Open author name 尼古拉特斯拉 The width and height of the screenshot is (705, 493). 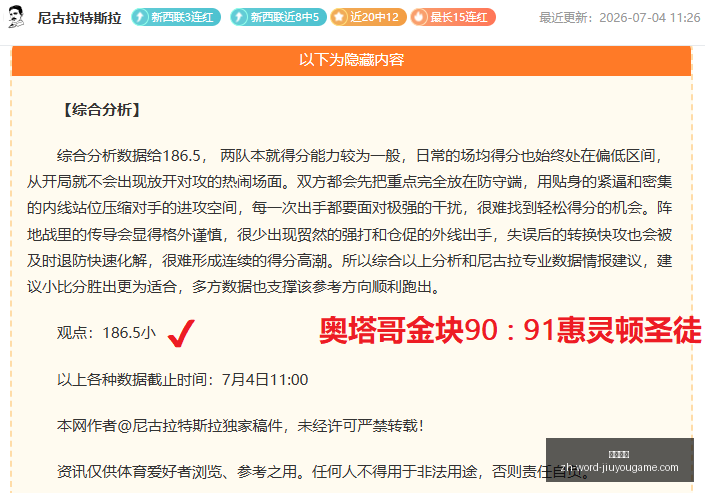79,18
